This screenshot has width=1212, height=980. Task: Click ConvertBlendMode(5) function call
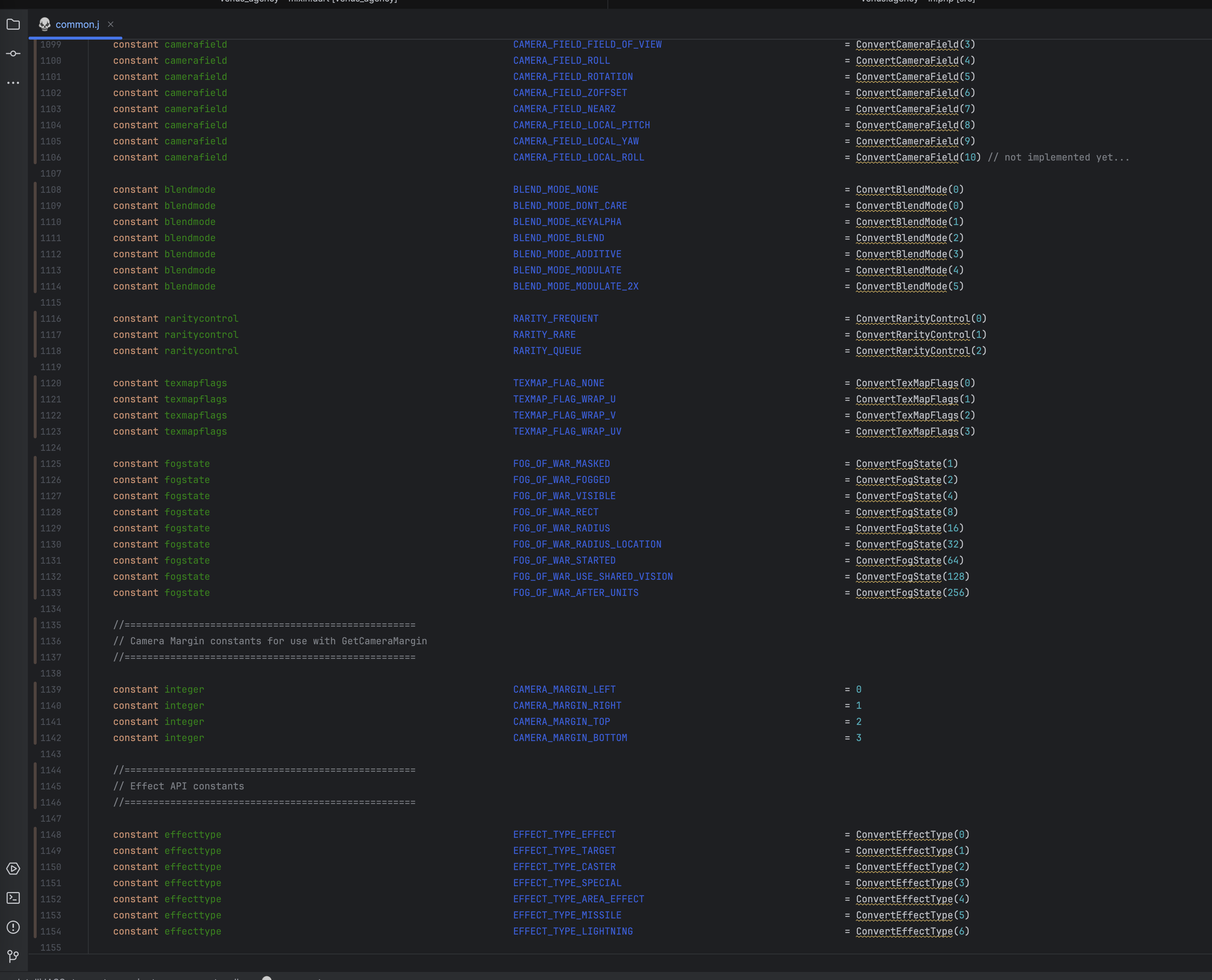click(x=901, y=286)
